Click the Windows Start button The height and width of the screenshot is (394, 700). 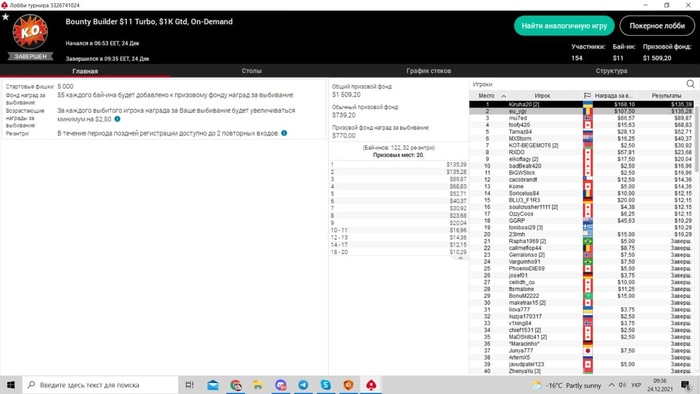(11, 385)
